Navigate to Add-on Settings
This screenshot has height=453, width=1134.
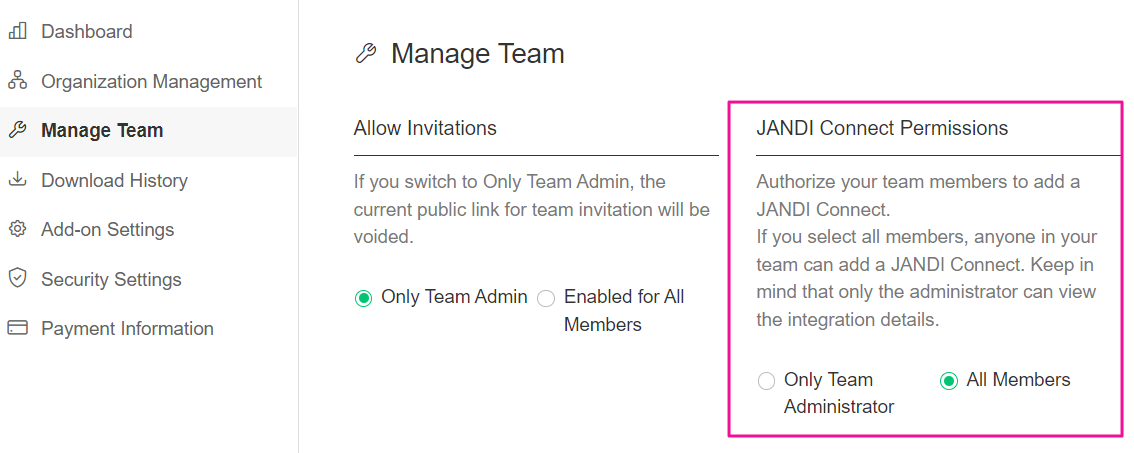pos(107,229)
